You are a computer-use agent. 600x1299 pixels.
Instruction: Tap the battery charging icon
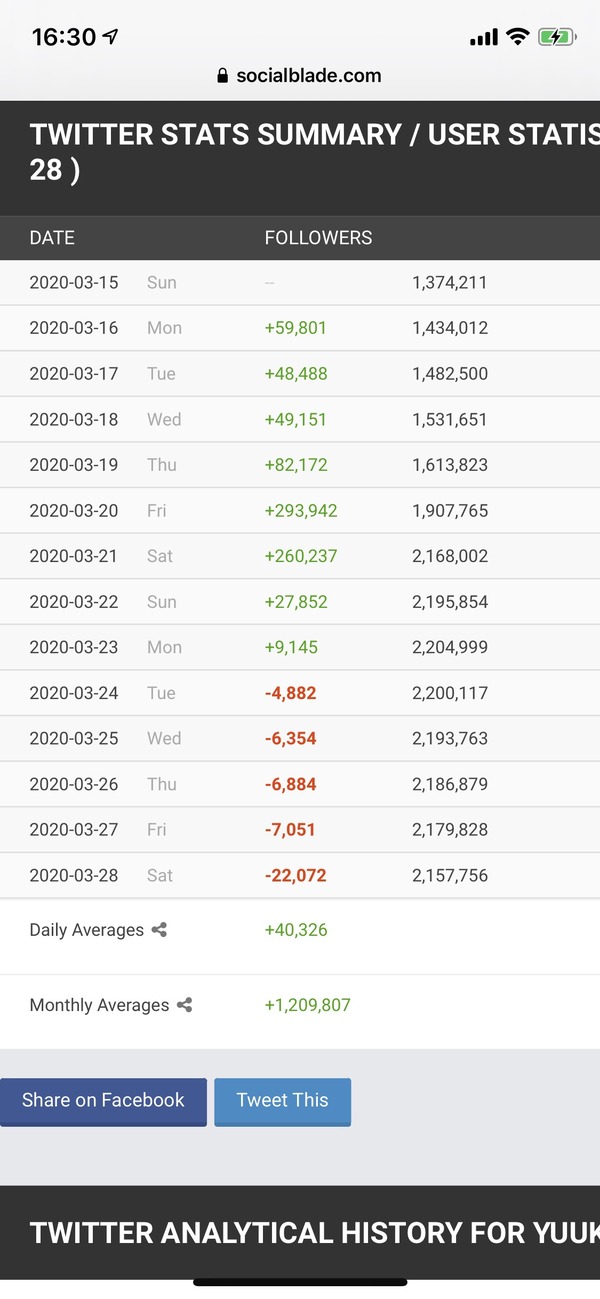556,37
